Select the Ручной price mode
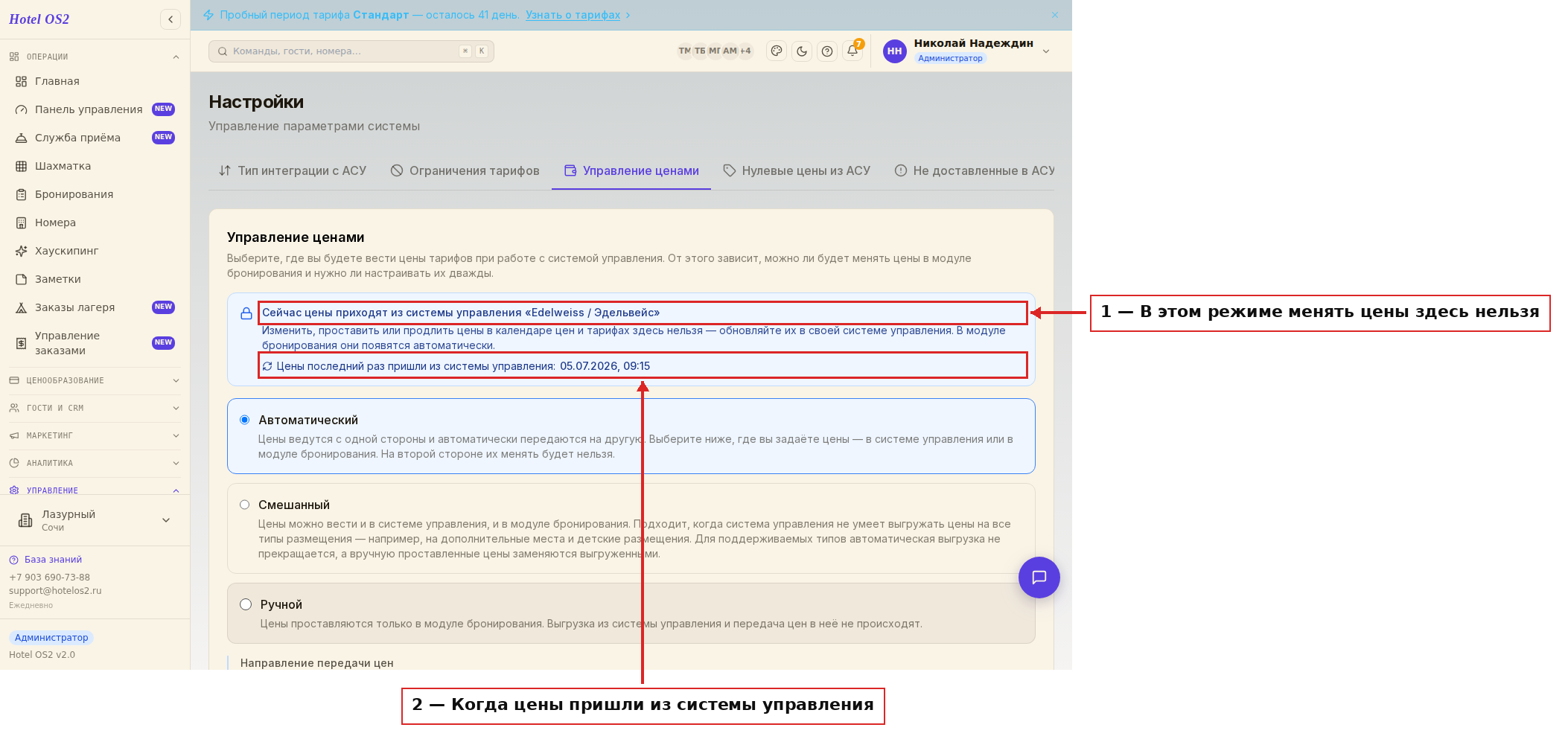 pos(246,604)
